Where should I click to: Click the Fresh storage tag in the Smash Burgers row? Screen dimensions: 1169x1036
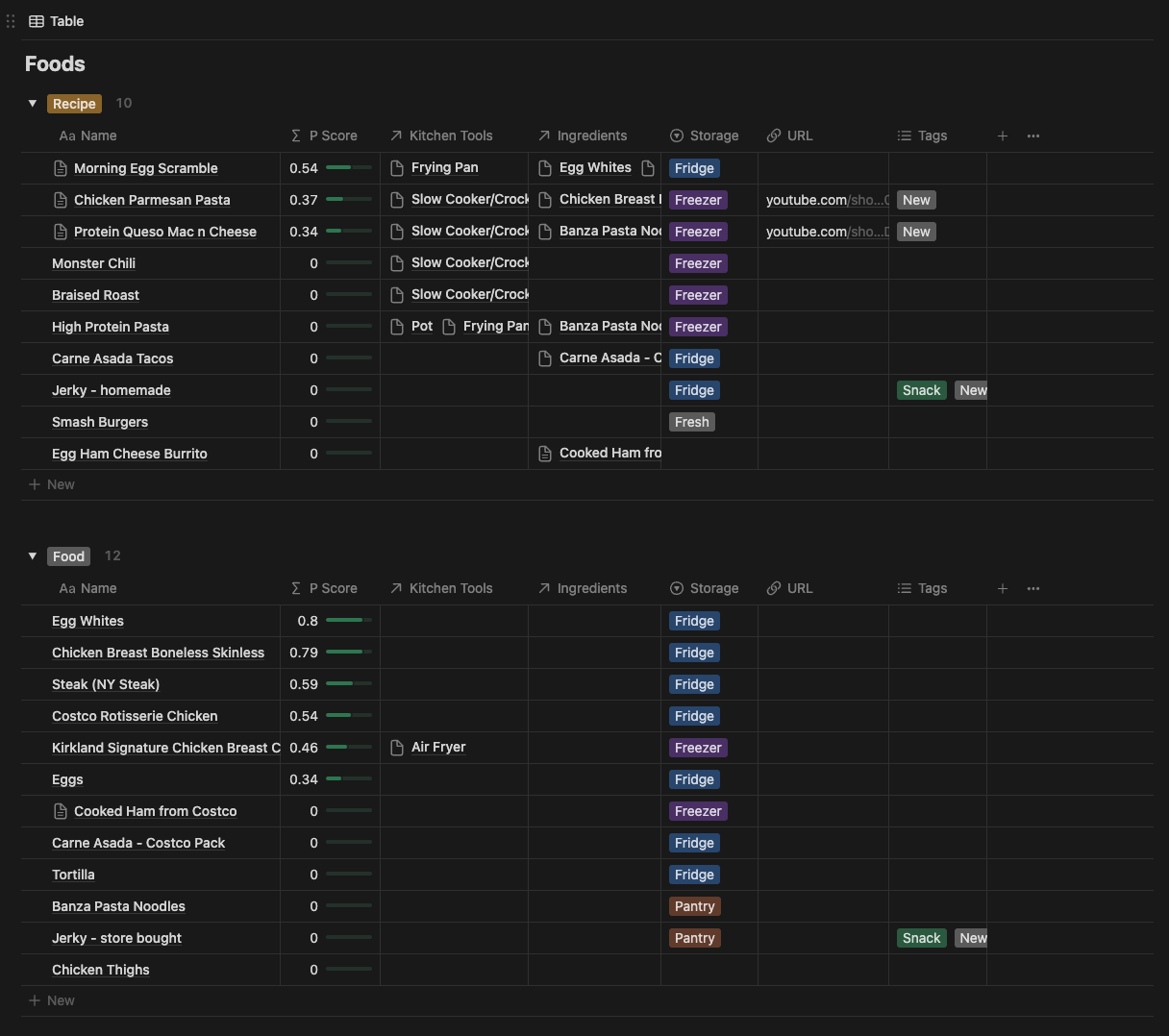click(692, 422)
